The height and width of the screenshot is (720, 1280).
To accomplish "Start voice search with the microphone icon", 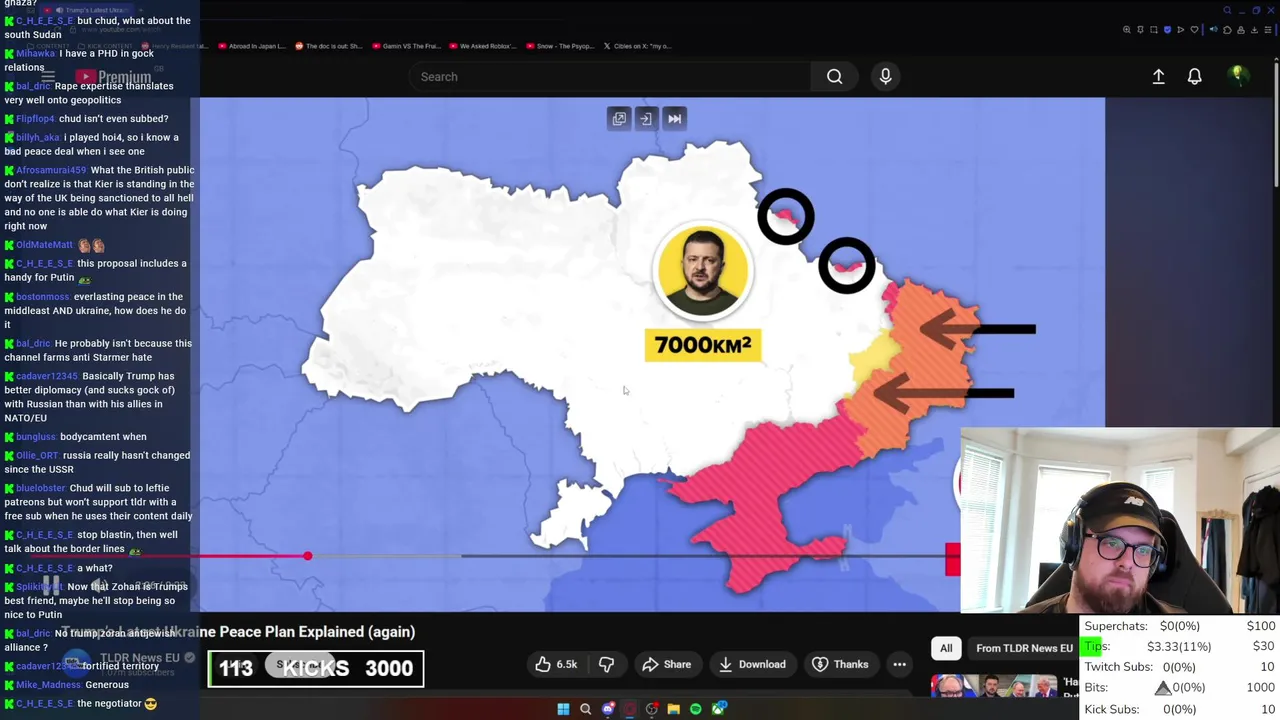I will [885, 76].
